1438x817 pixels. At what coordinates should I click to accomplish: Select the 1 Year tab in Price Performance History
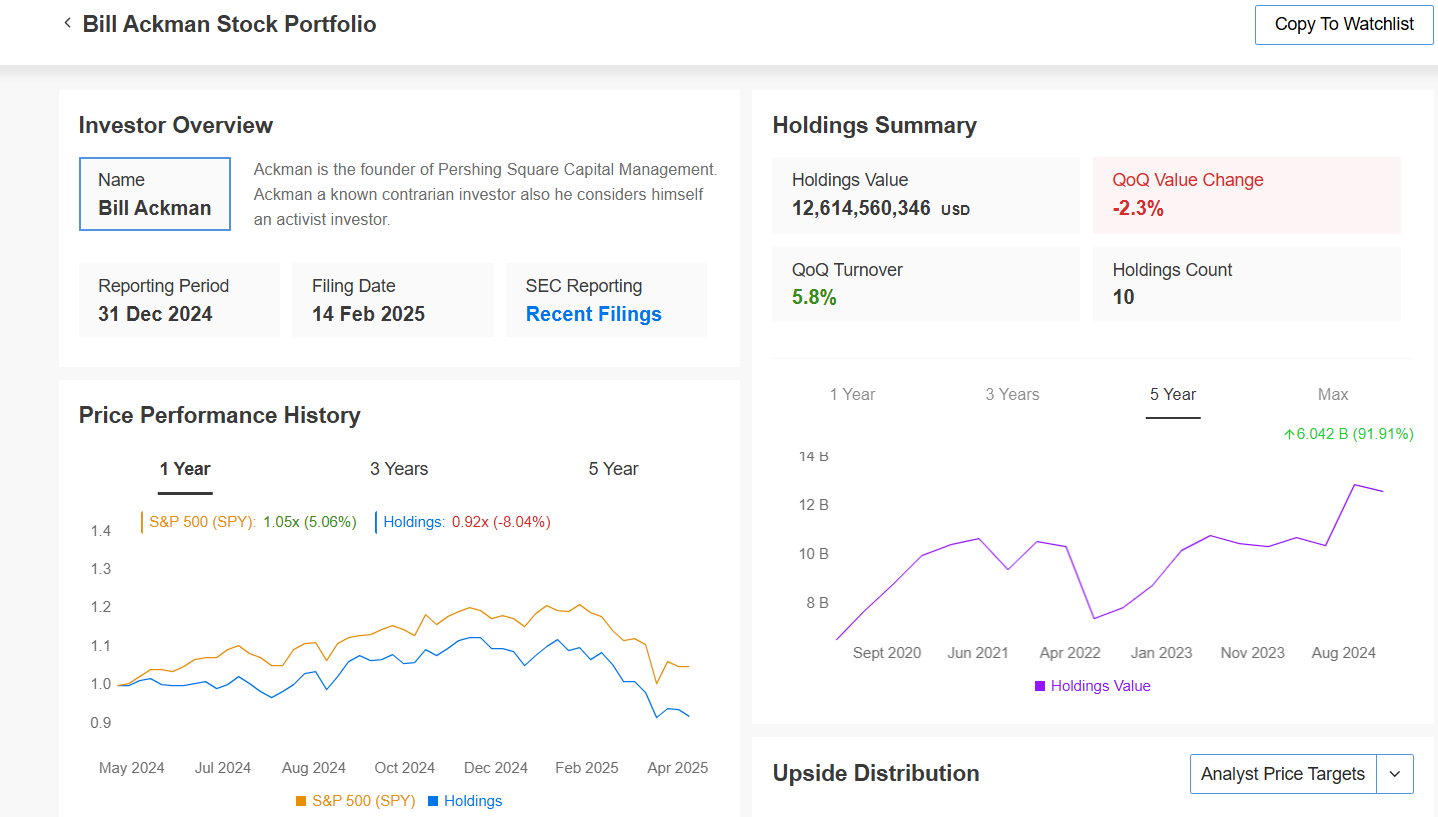(185, 469)
